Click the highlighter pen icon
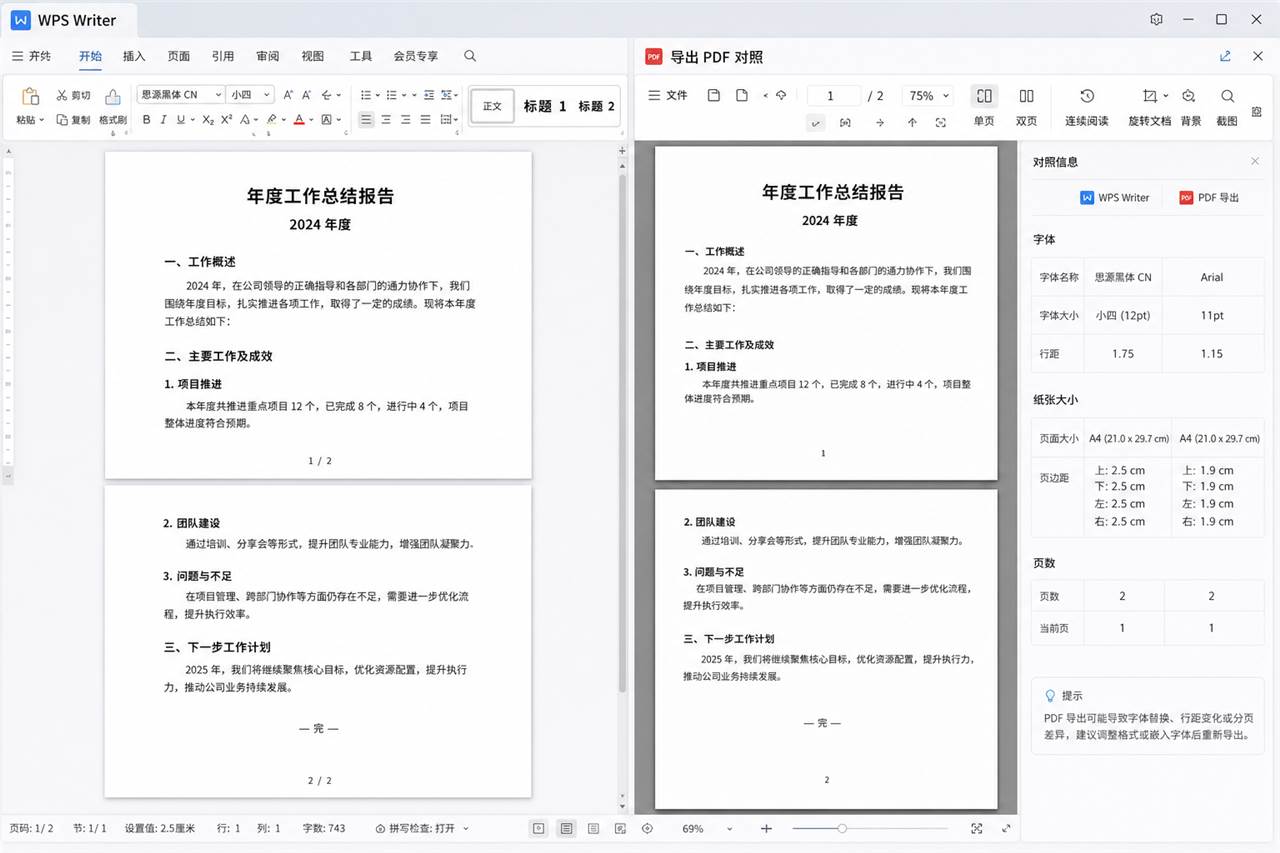The width and height of the screenshot is (1280, 853). (x=271, y=120)
